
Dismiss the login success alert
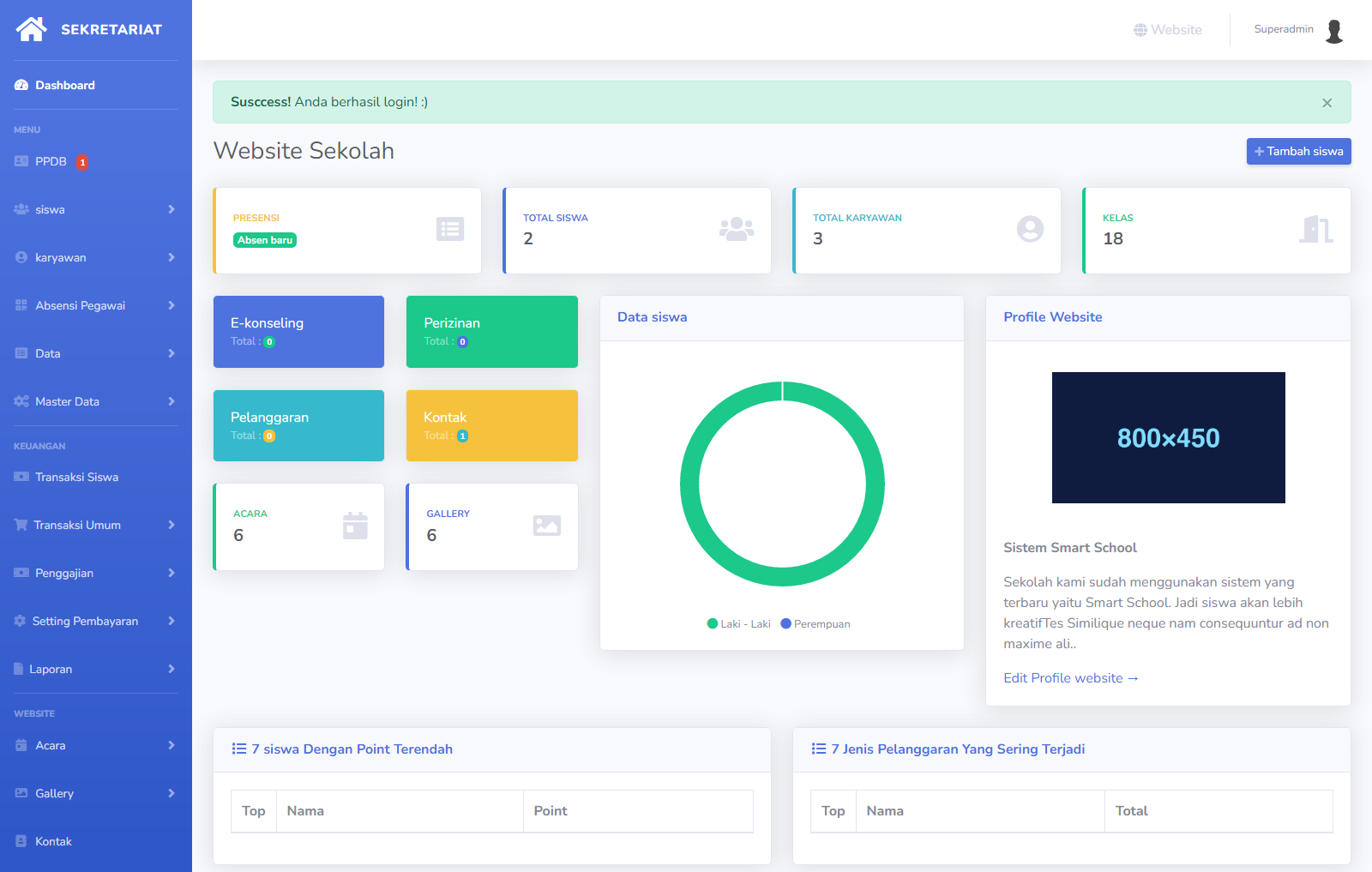click(x=1327, y=103)
